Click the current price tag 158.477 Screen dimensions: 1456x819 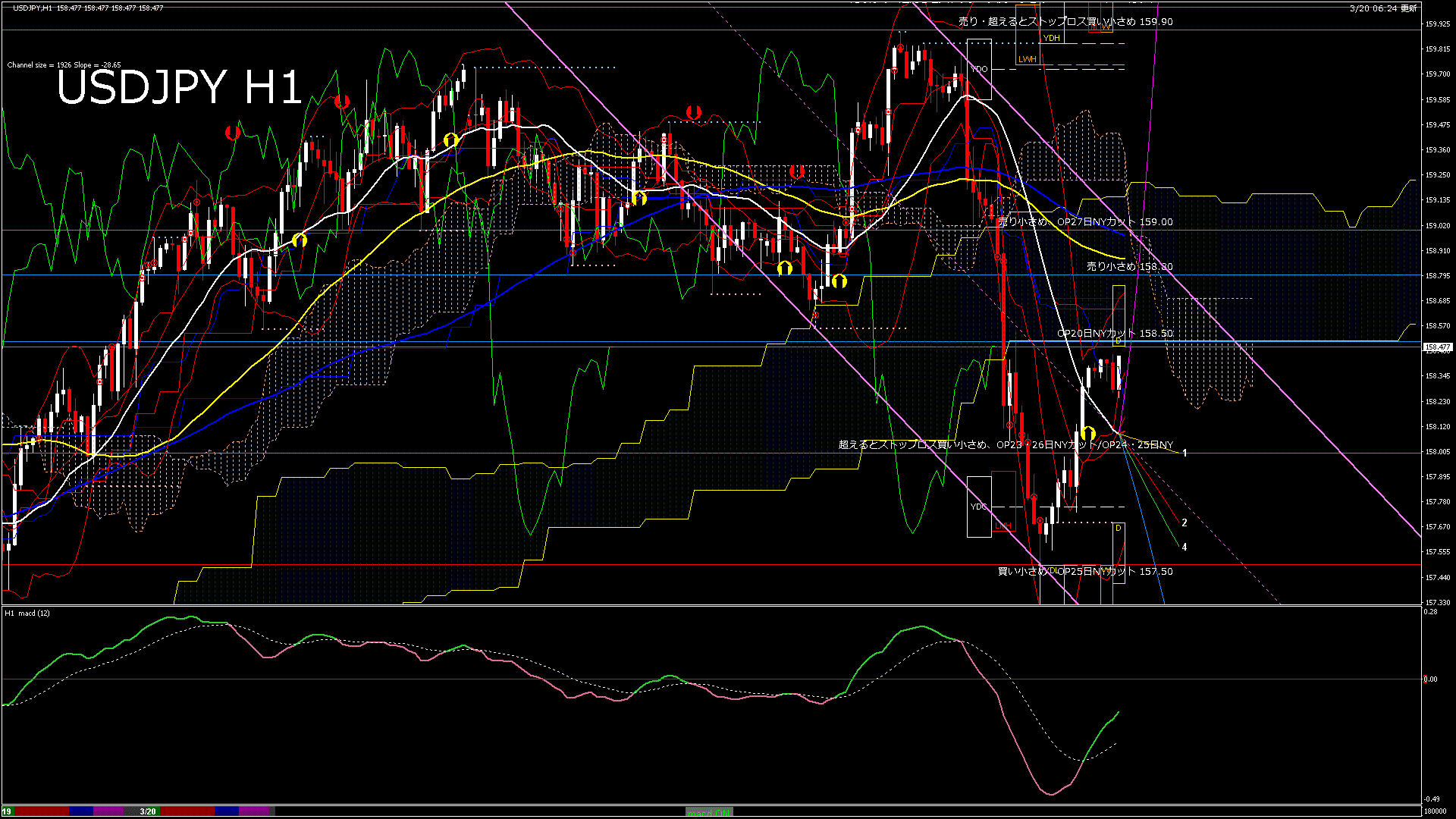1437,347
